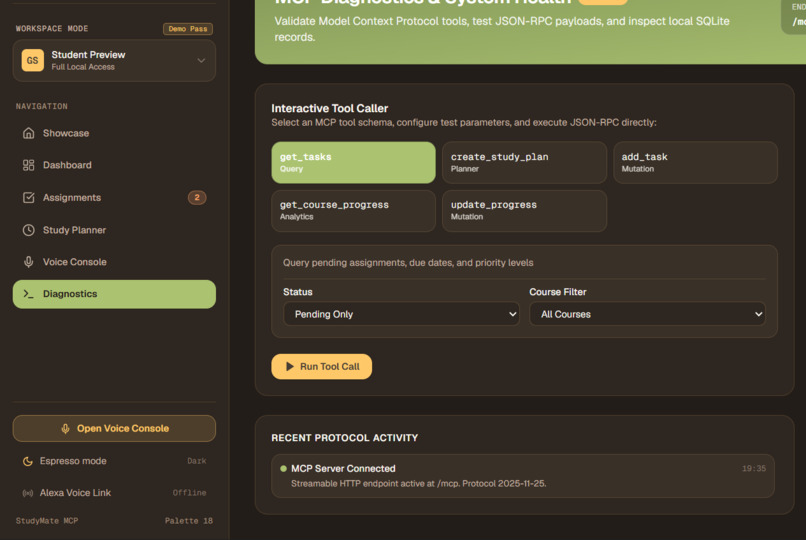Image resolution: width=806 pixels, height=540 pixels.
Task: Click the Streamable HTTP endpoint description line
Action: 418,483
